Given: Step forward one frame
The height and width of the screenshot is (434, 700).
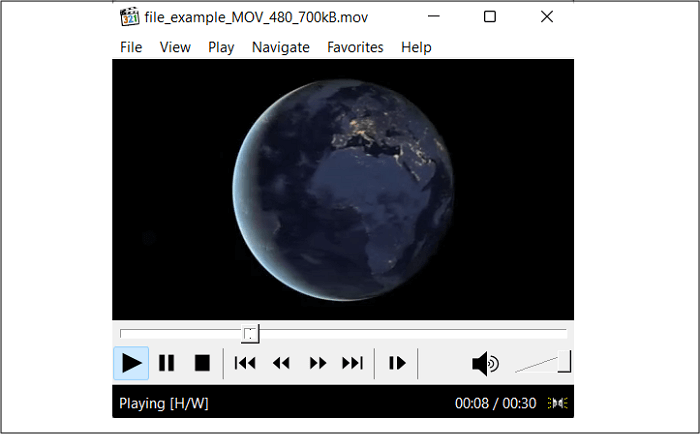Looking at the screenshot, I should (x=397, y=363).
